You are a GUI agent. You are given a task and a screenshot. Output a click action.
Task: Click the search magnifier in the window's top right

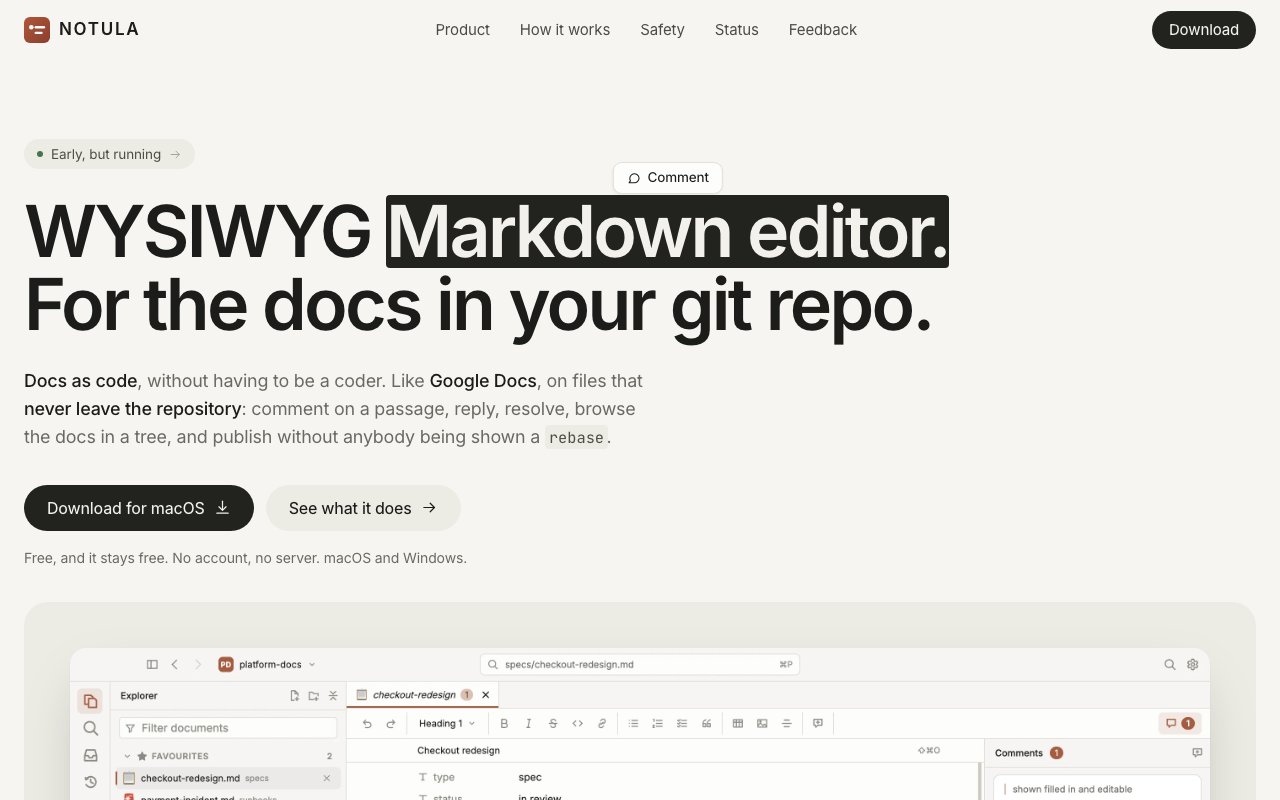point(1170,664)
